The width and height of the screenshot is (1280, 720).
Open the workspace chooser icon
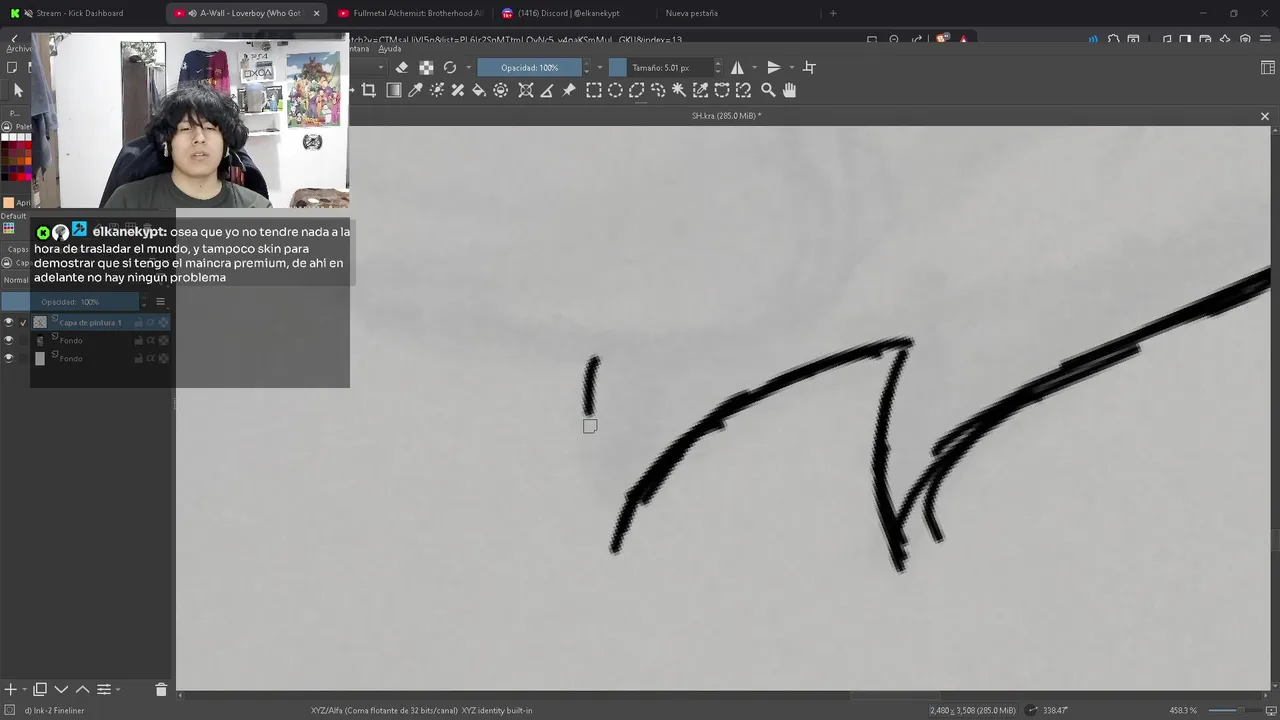(1268, 67)
